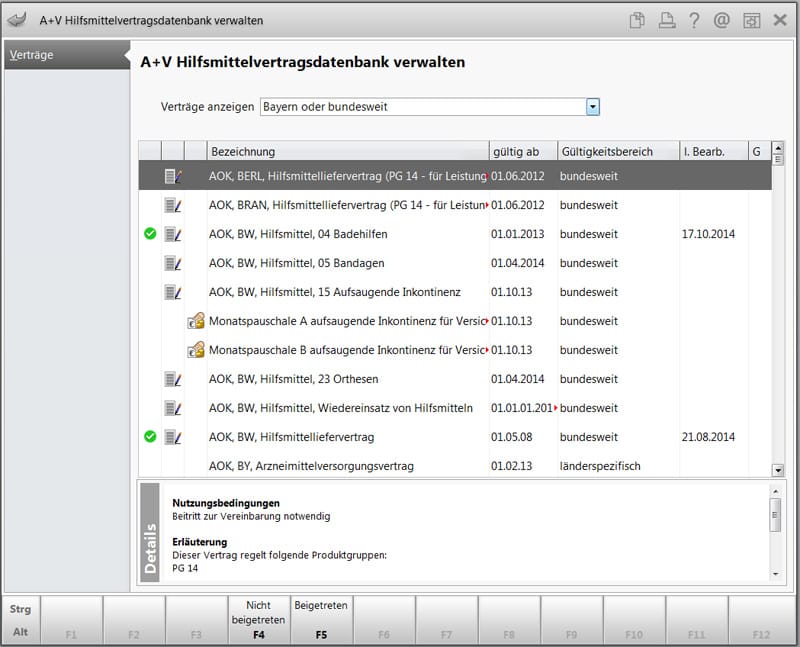Click green checkmark in AOK, BW, Hilfsmittelliefervertrag row
Image resolution: width=800 pixels, height=647 pixels.
[150, 437]
